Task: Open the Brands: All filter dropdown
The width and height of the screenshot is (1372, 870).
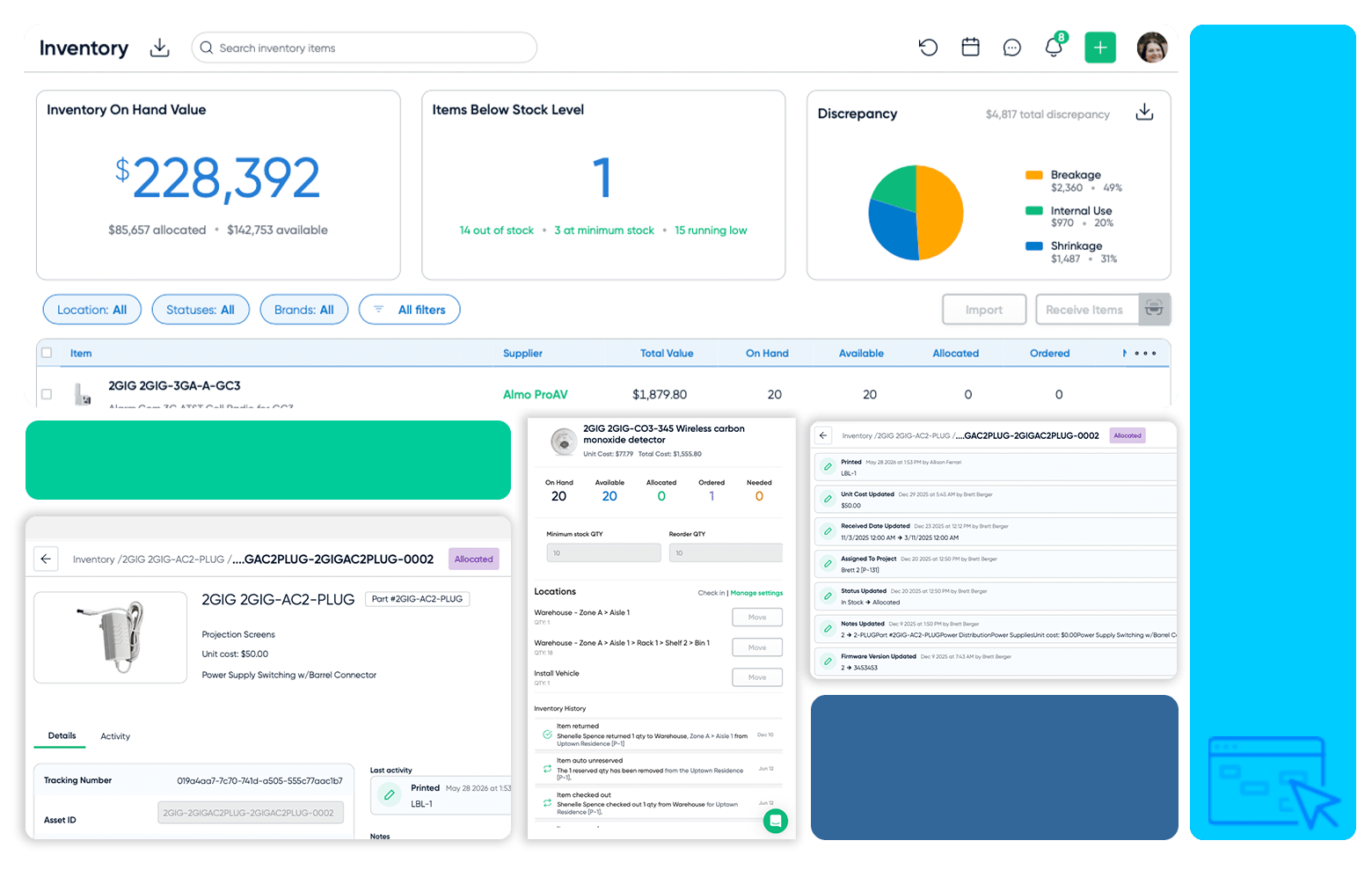Action: [304, 310]
